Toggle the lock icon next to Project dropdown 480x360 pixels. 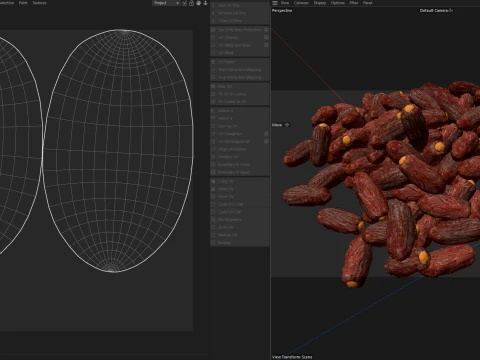191,3
